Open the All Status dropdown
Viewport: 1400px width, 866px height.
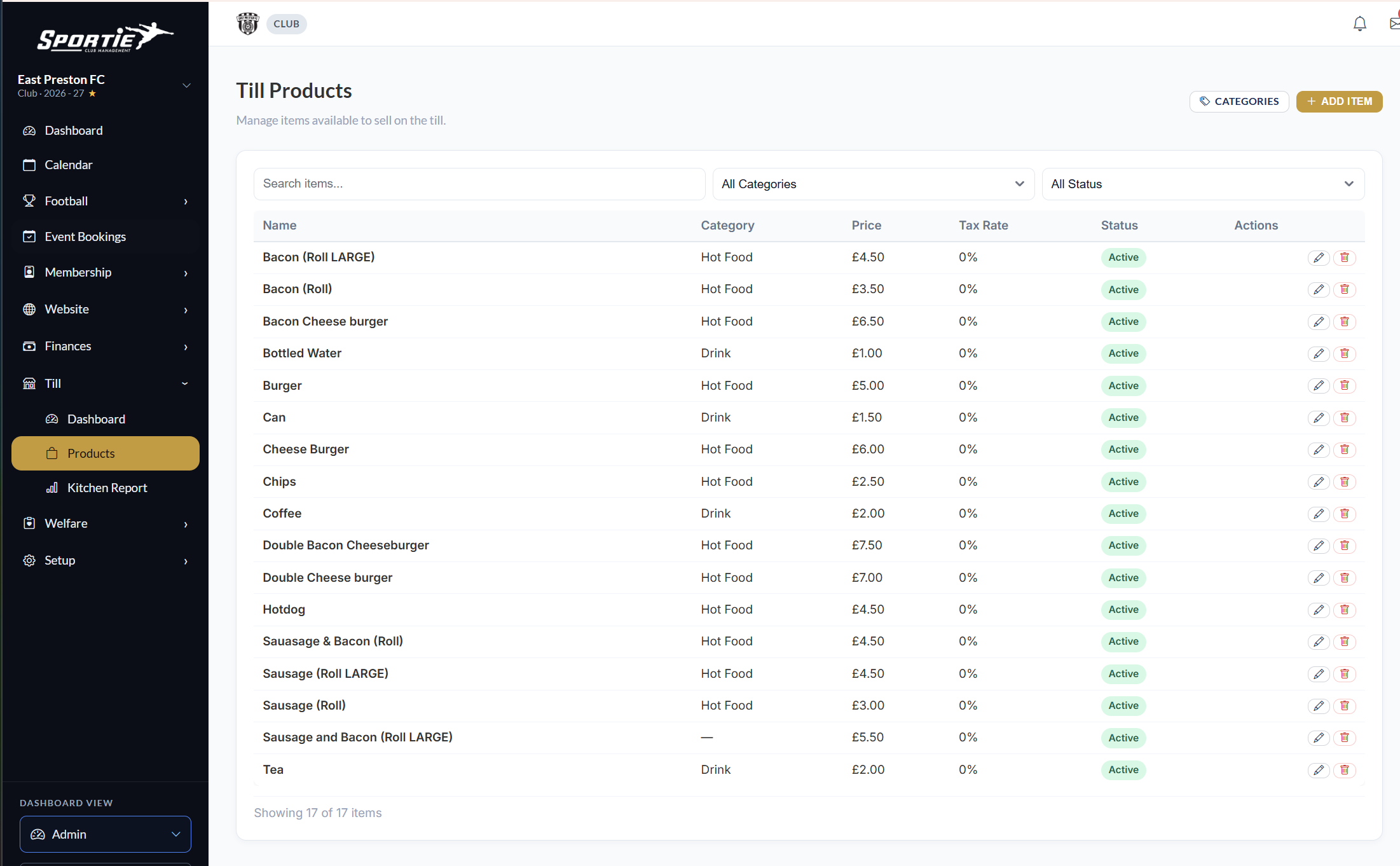pos(1203,184)
